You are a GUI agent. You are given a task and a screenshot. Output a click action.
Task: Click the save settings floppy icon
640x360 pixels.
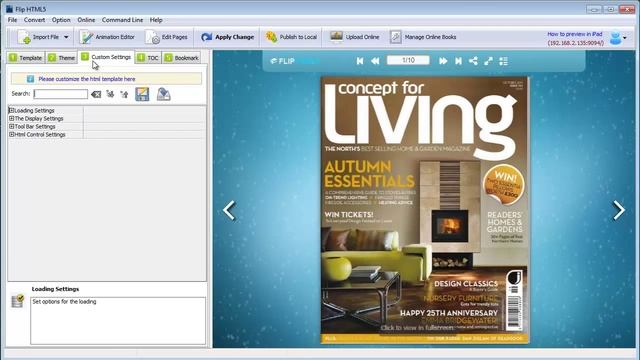(x=142, y=94)
